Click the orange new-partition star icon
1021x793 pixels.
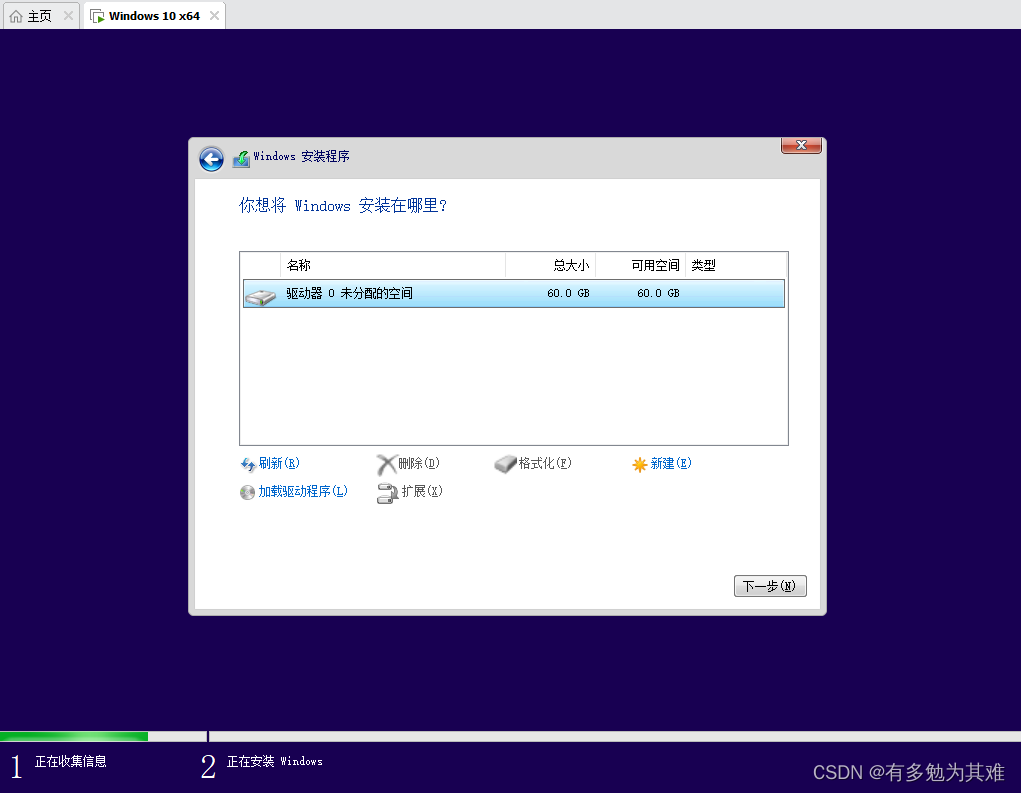click(x=639, y=464)
